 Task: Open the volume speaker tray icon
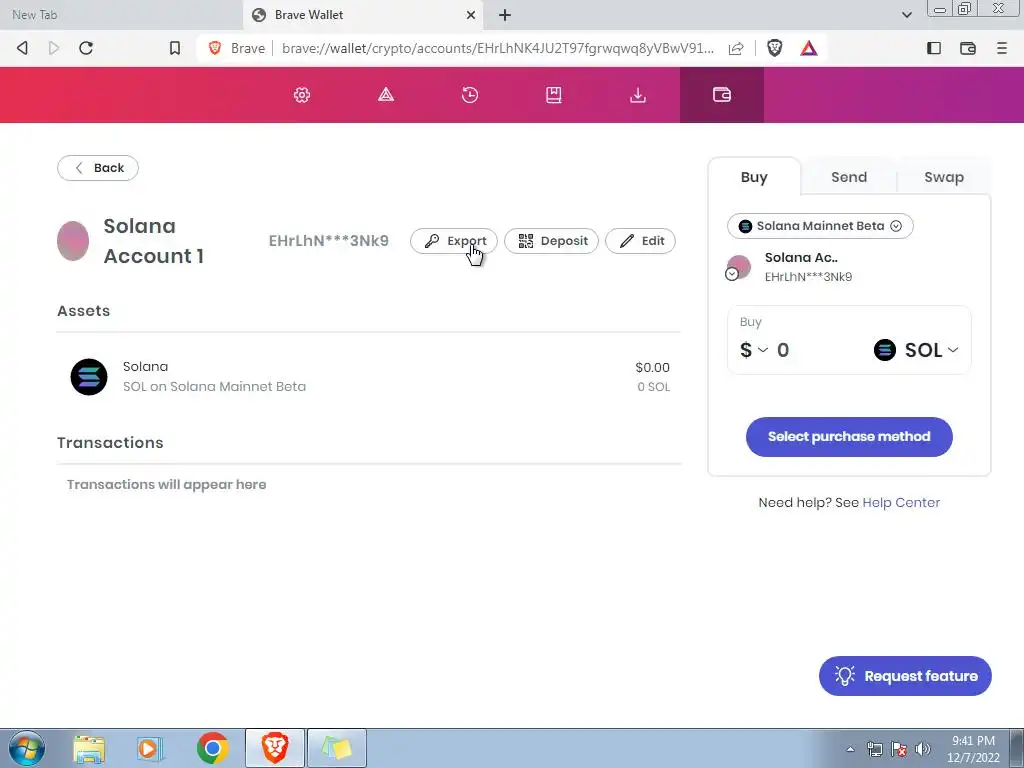923,749
